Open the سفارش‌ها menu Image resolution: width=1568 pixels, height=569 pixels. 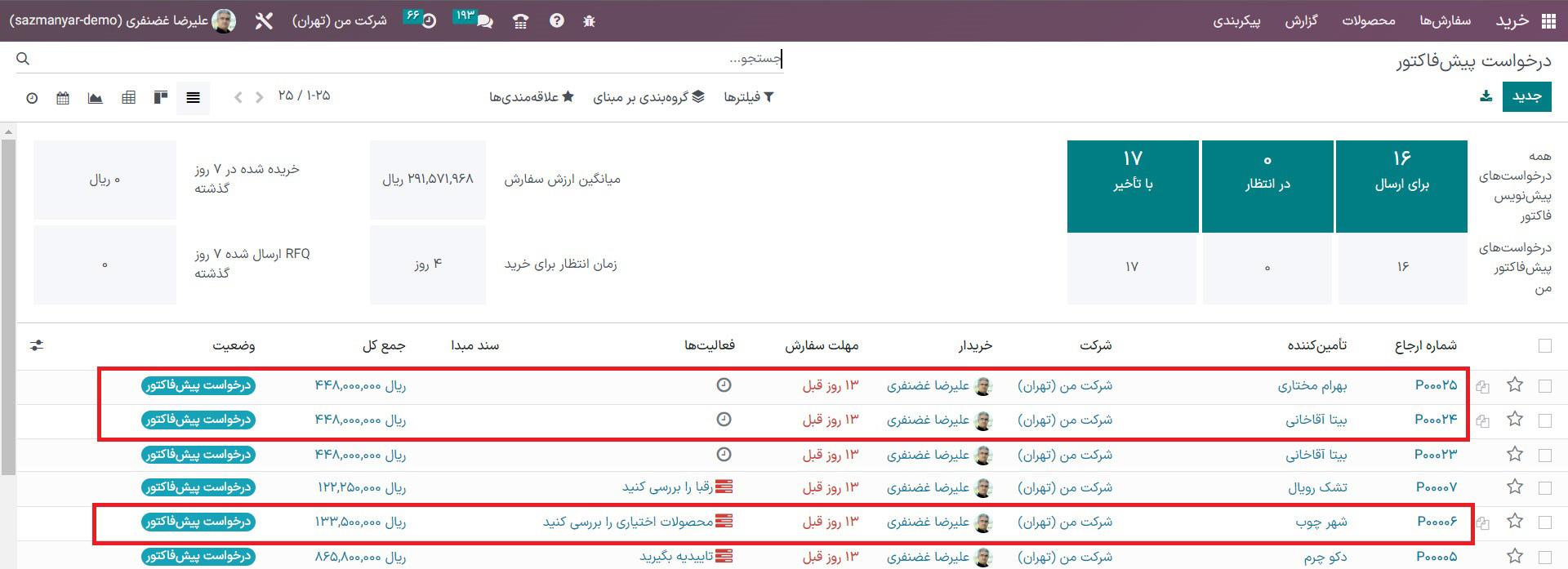pyautogui.click(x=1445, y=21)
